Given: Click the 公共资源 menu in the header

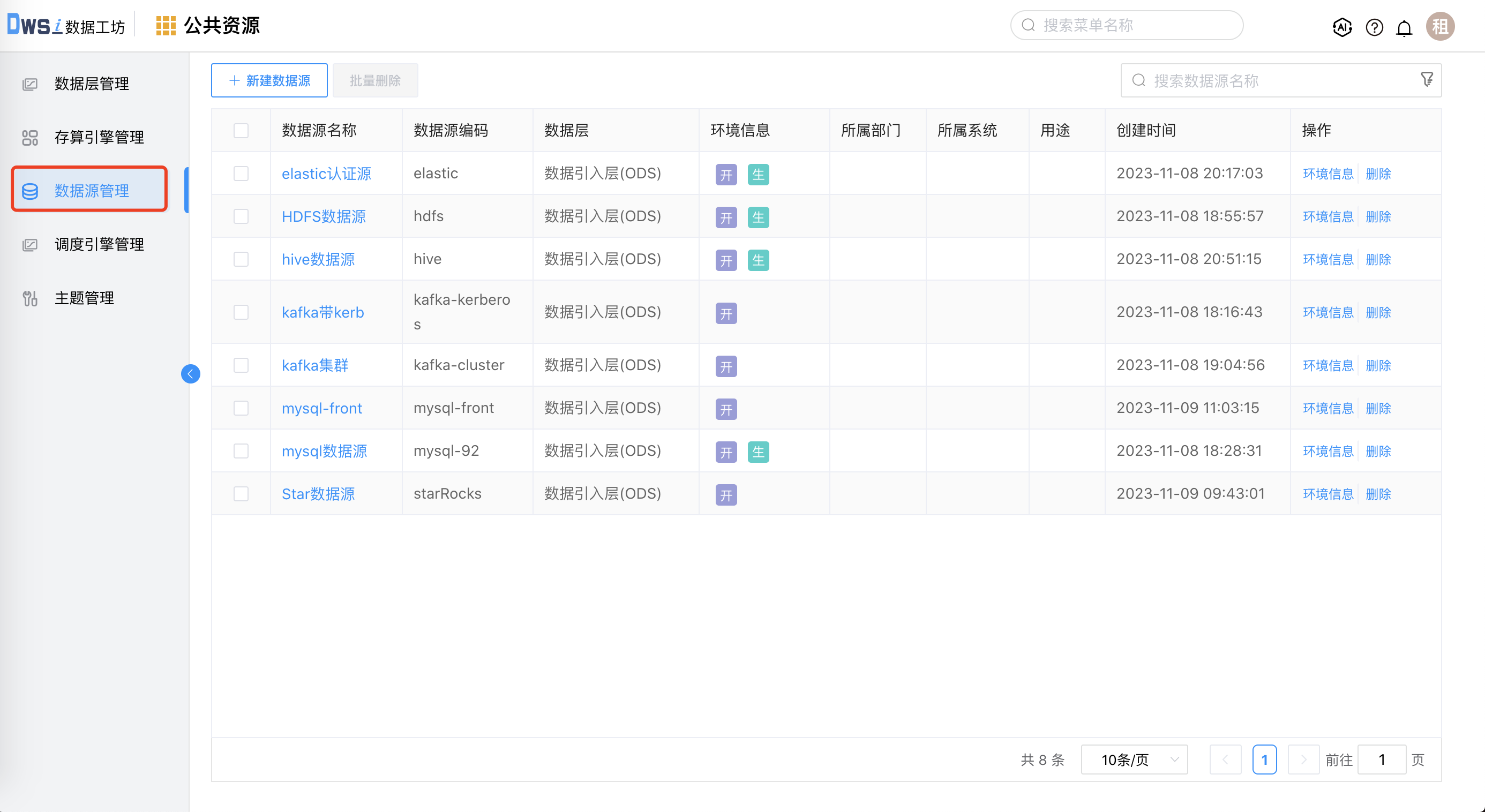Looking at the screenshot, I should [x=222, y=25].
